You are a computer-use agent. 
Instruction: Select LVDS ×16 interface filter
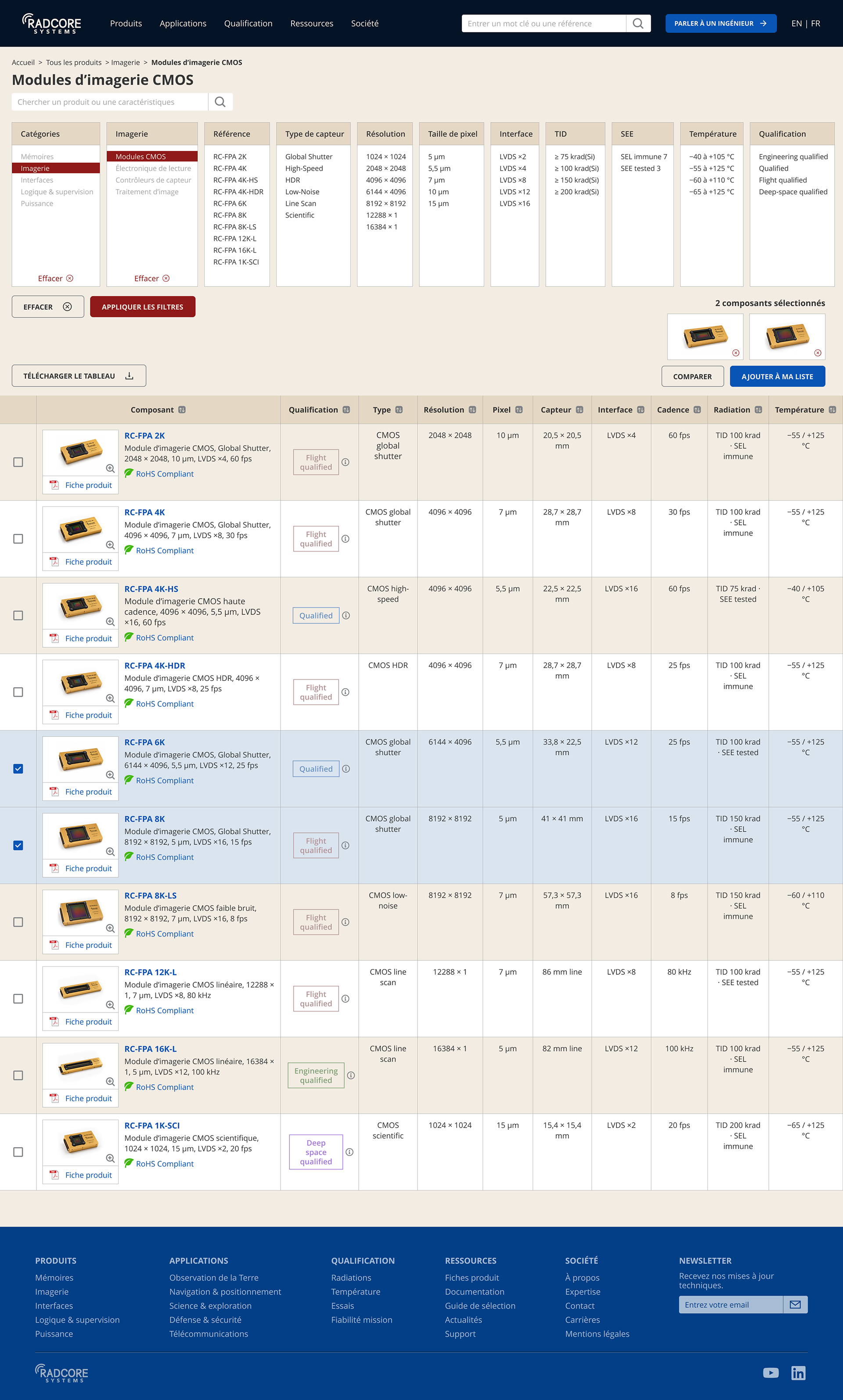(515, 203)
